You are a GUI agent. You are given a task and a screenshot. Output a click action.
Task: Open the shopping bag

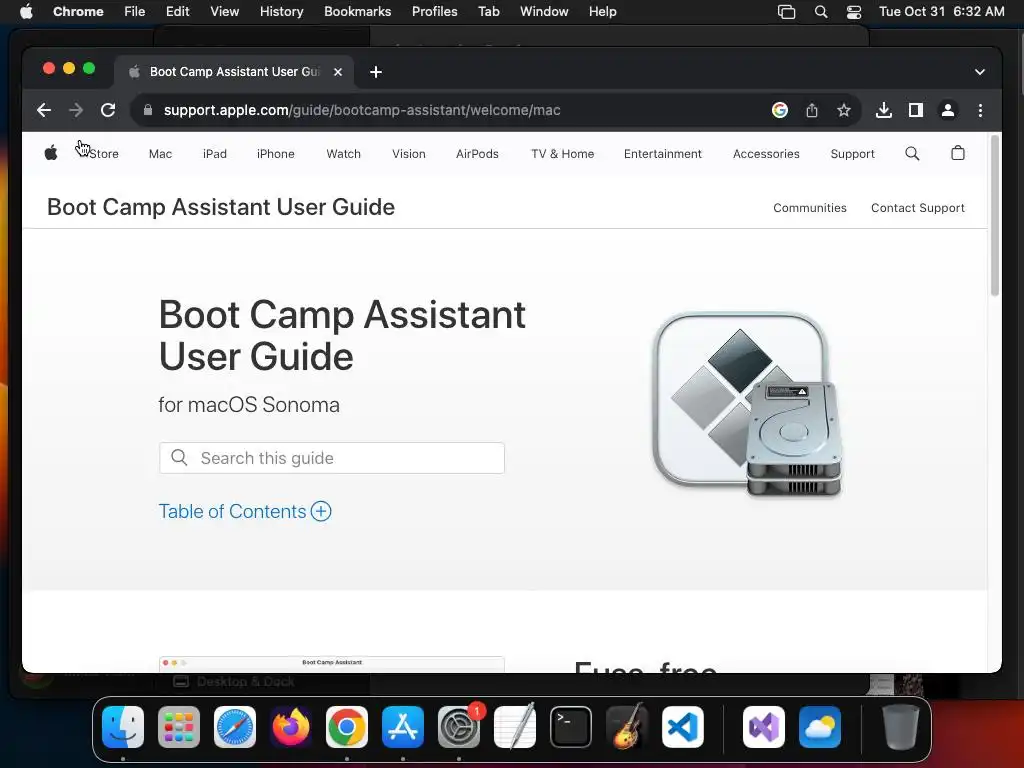957,153
